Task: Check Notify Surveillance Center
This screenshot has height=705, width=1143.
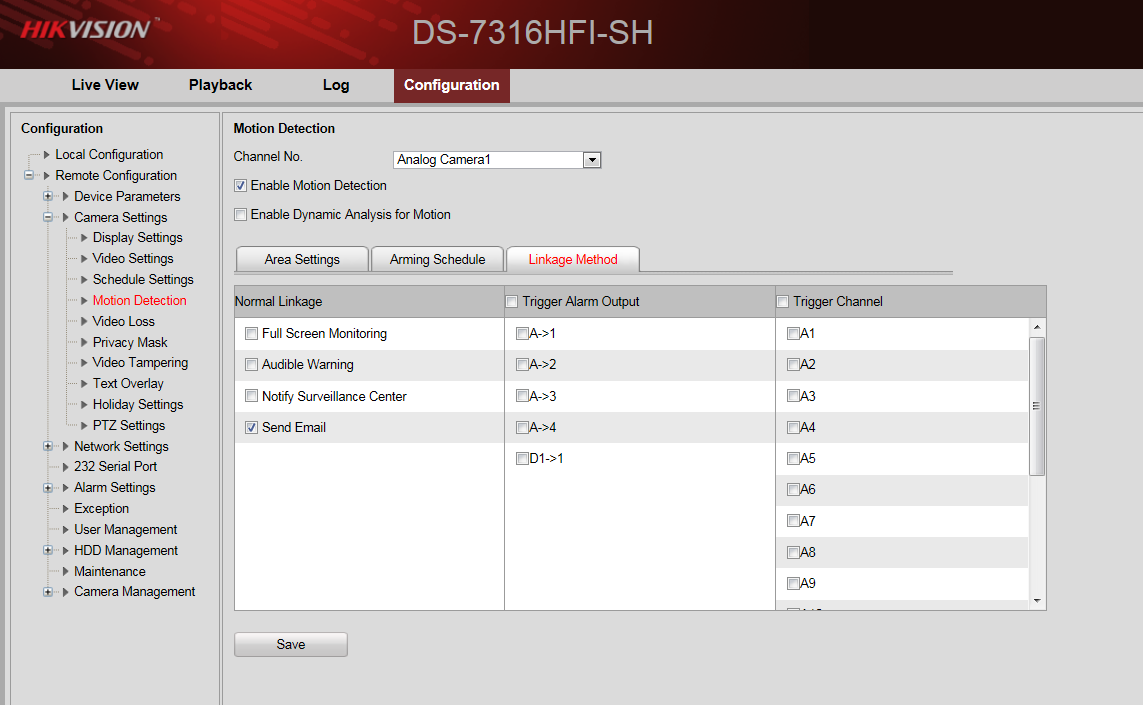Action: tap(251, 396)
